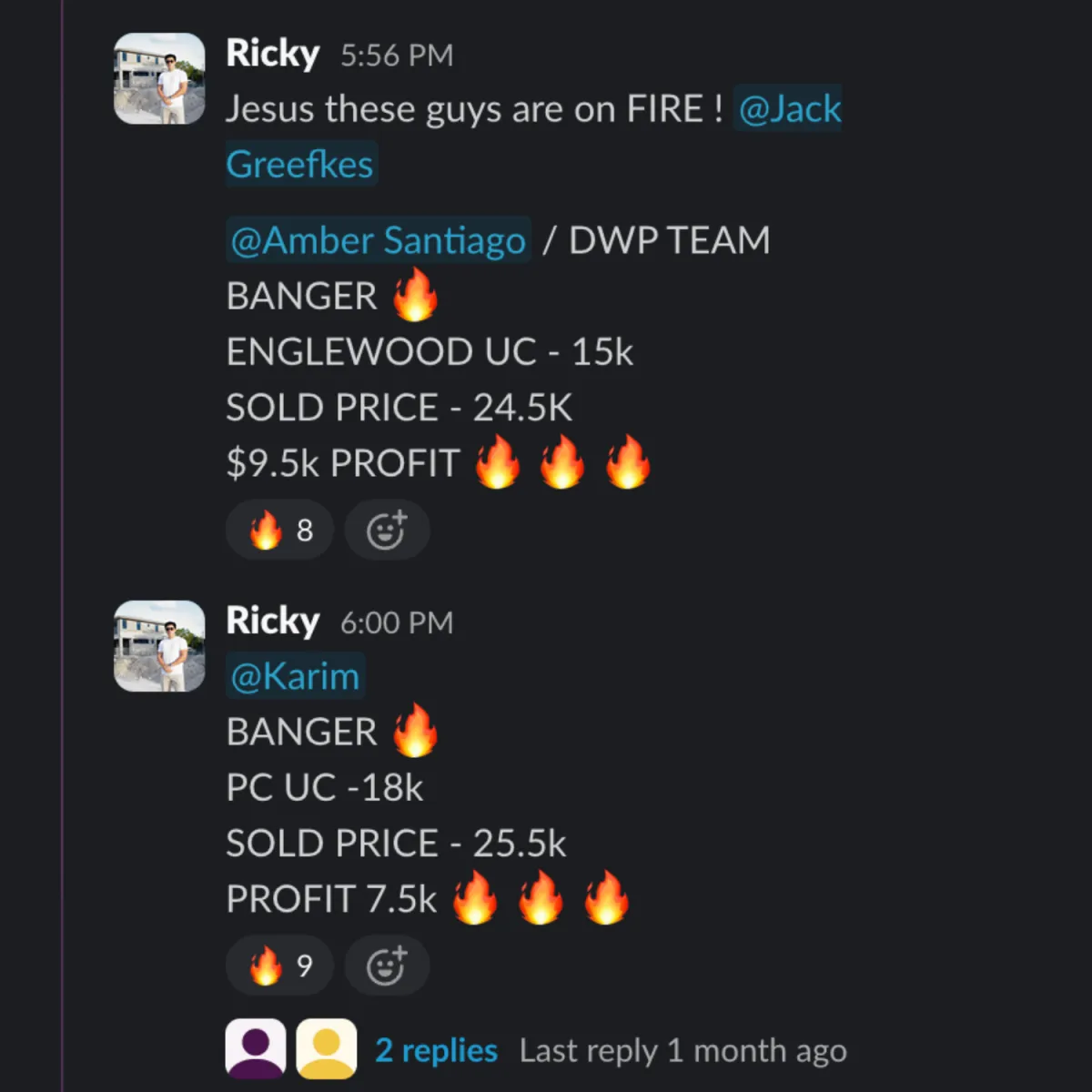This screenshot has width=1092, height=1092.
Task: Click the Last reply 1 month ago text
Action: click(683, 1050)
